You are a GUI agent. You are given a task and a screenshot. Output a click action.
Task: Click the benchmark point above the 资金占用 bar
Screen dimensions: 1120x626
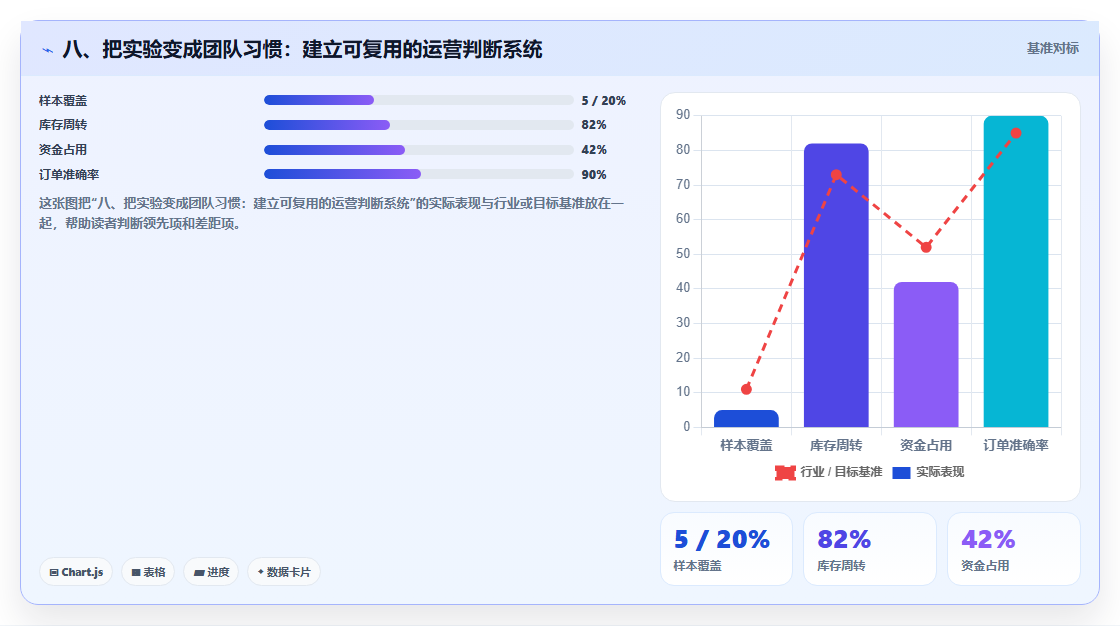tap(926, 247)
